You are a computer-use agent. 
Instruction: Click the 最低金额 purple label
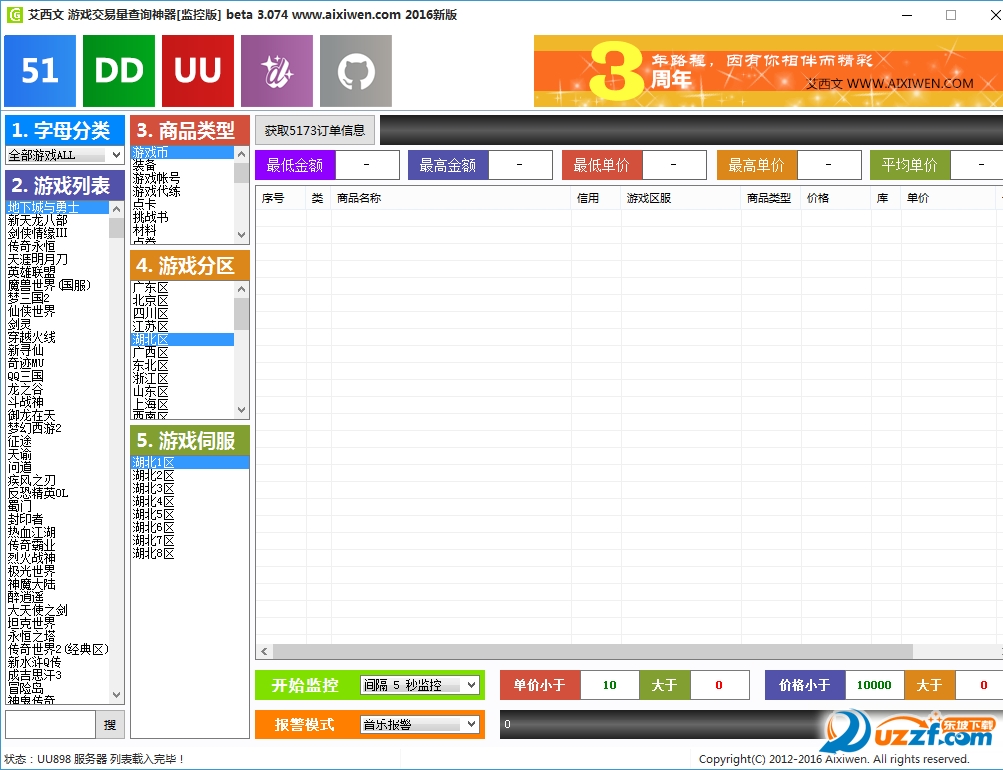pyautogui.click(x=295, y=166)
